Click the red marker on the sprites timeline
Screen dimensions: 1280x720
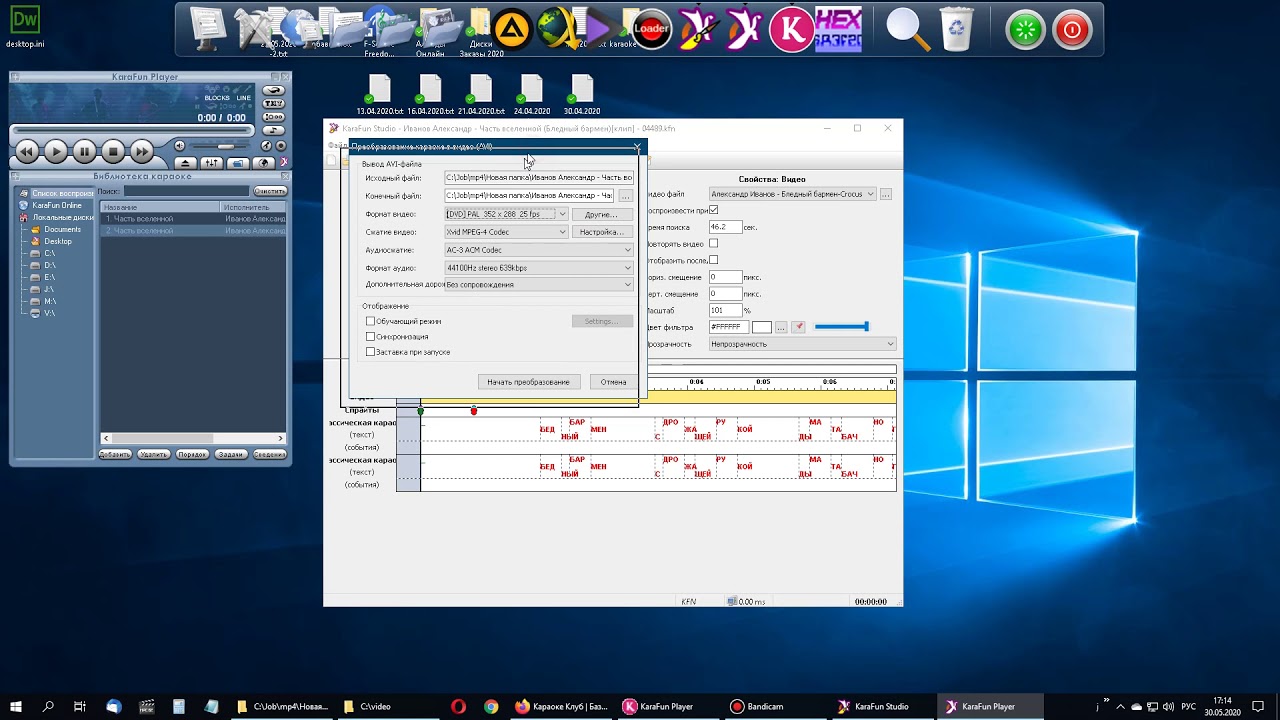pyautogui.click(x=474, y=411)
